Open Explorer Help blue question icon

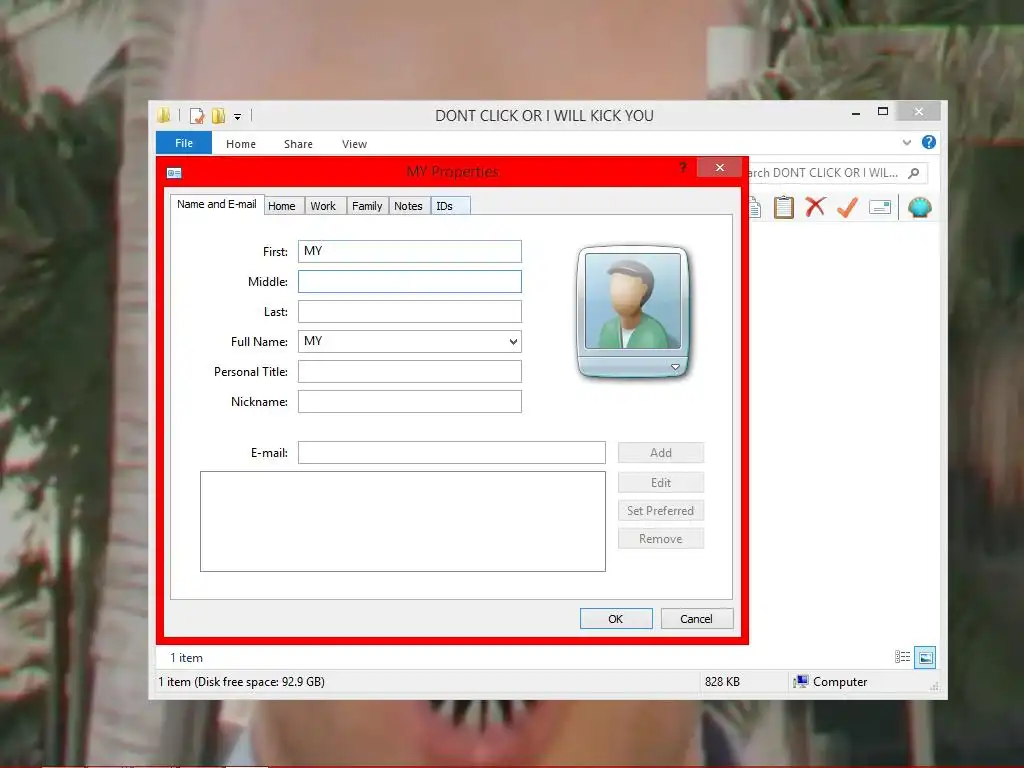[929, 142]
